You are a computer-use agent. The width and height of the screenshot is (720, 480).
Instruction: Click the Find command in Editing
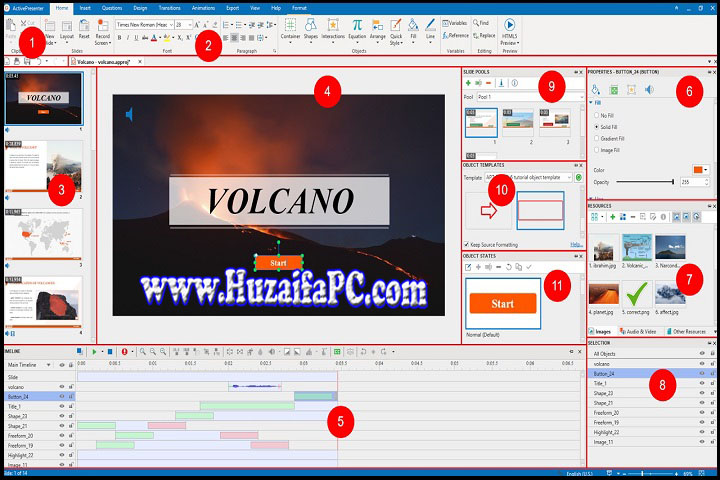(x=481, y=23)
